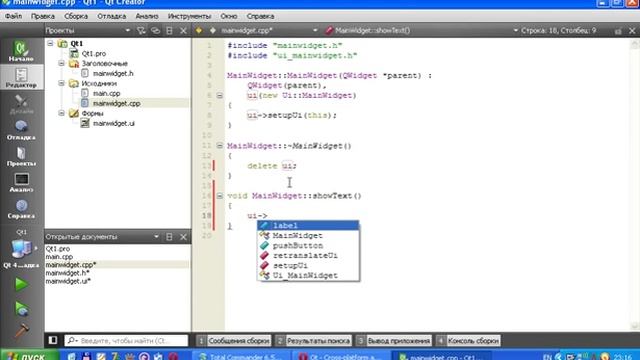Screen dimensions: 640x360
Task: Click the line and column indicator
Action: (558, 31)
